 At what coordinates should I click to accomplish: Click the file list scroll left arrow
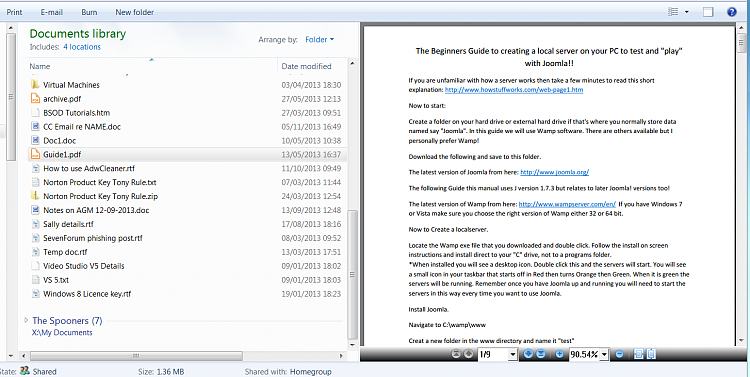[23, 356]
